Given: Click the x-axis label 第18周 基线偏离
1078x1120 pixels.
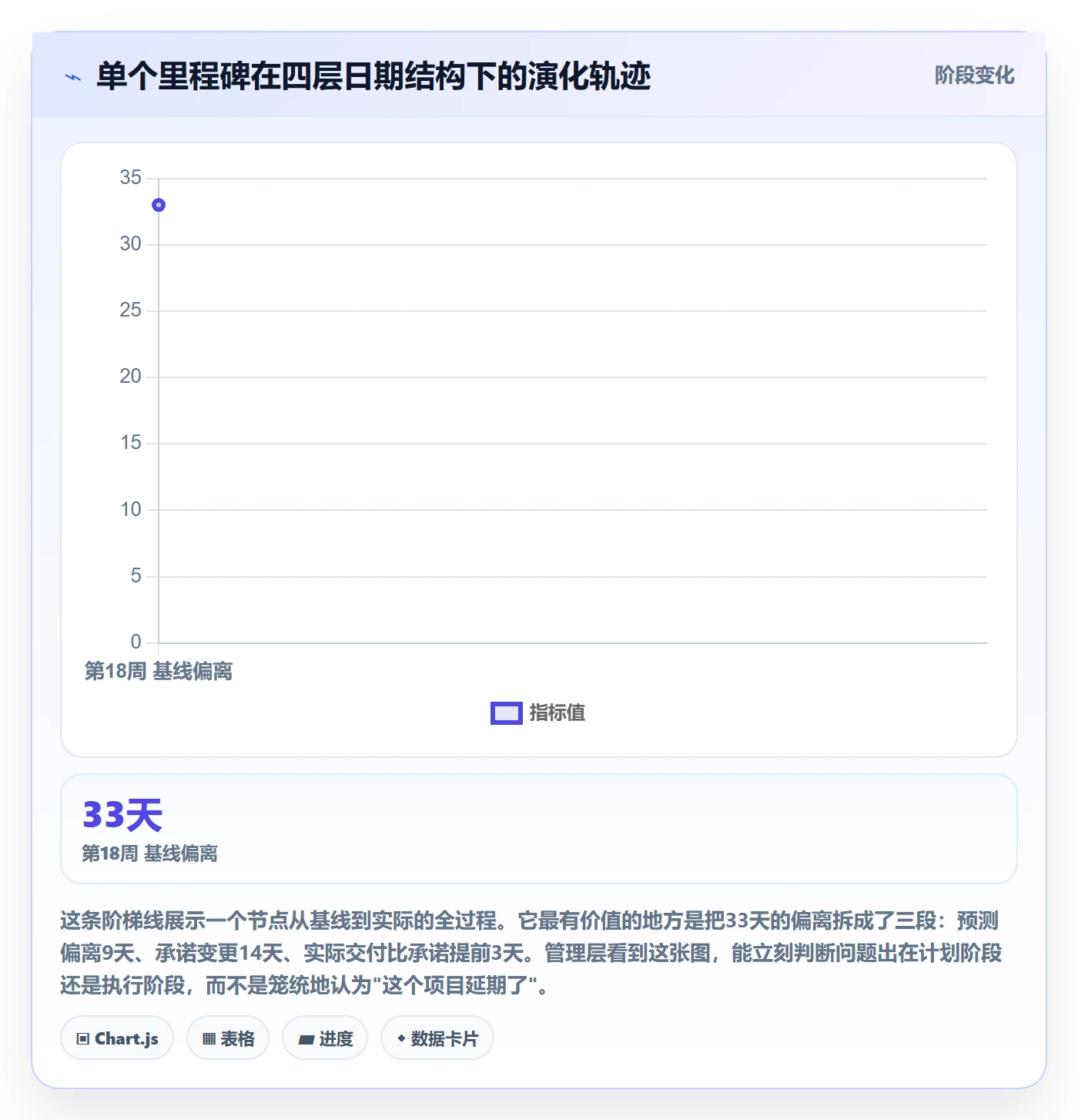Looking at the screenshot, I should [x=159, y=672].
